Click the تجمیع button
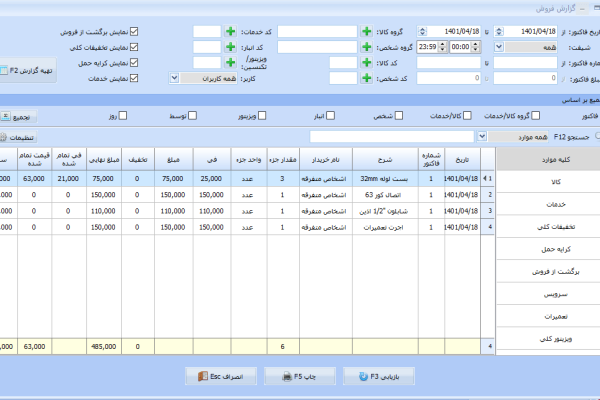600x400 pixels. 18,117
